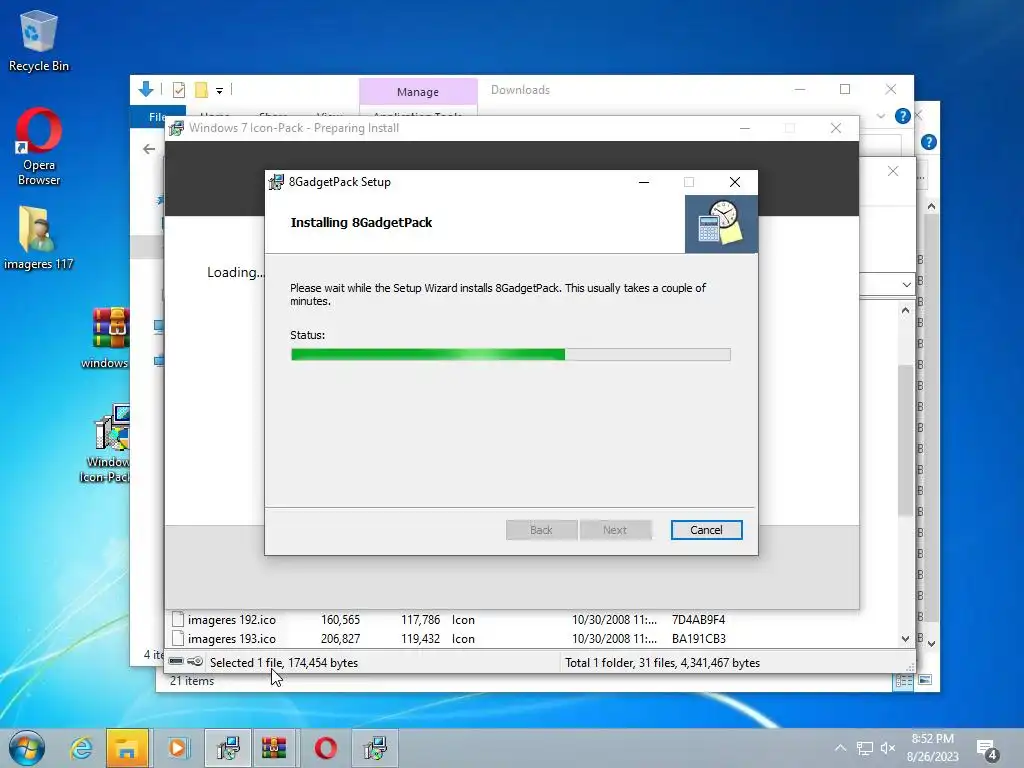Open the Manage tab in Explorer
This screenshot has height=768, width=1024.
pyautogui.click(x=418, y=91)
